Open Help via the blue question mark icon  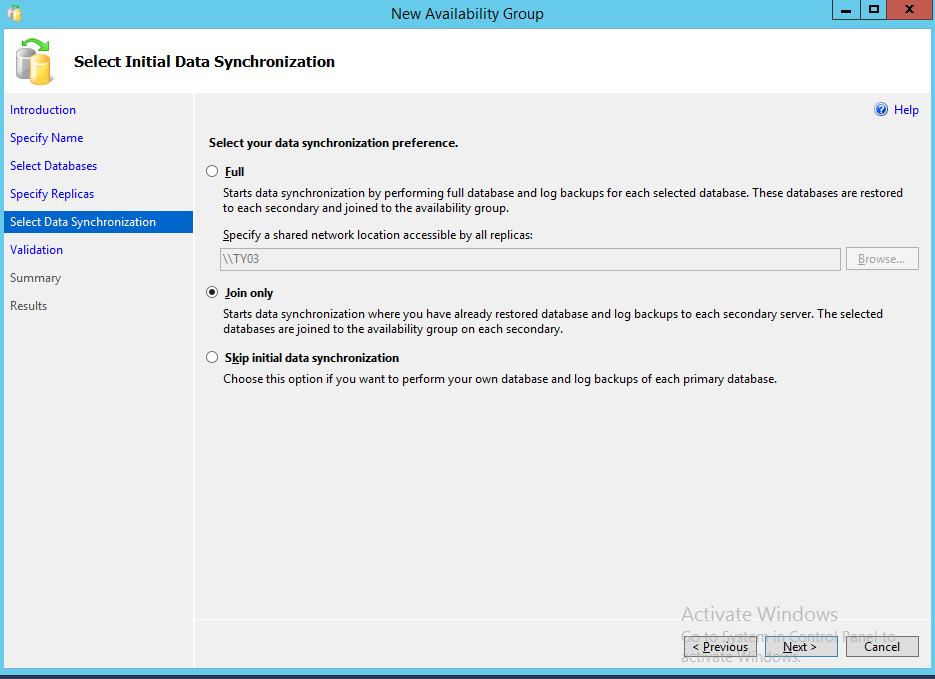pyautogui.click(x=881, y=110)
